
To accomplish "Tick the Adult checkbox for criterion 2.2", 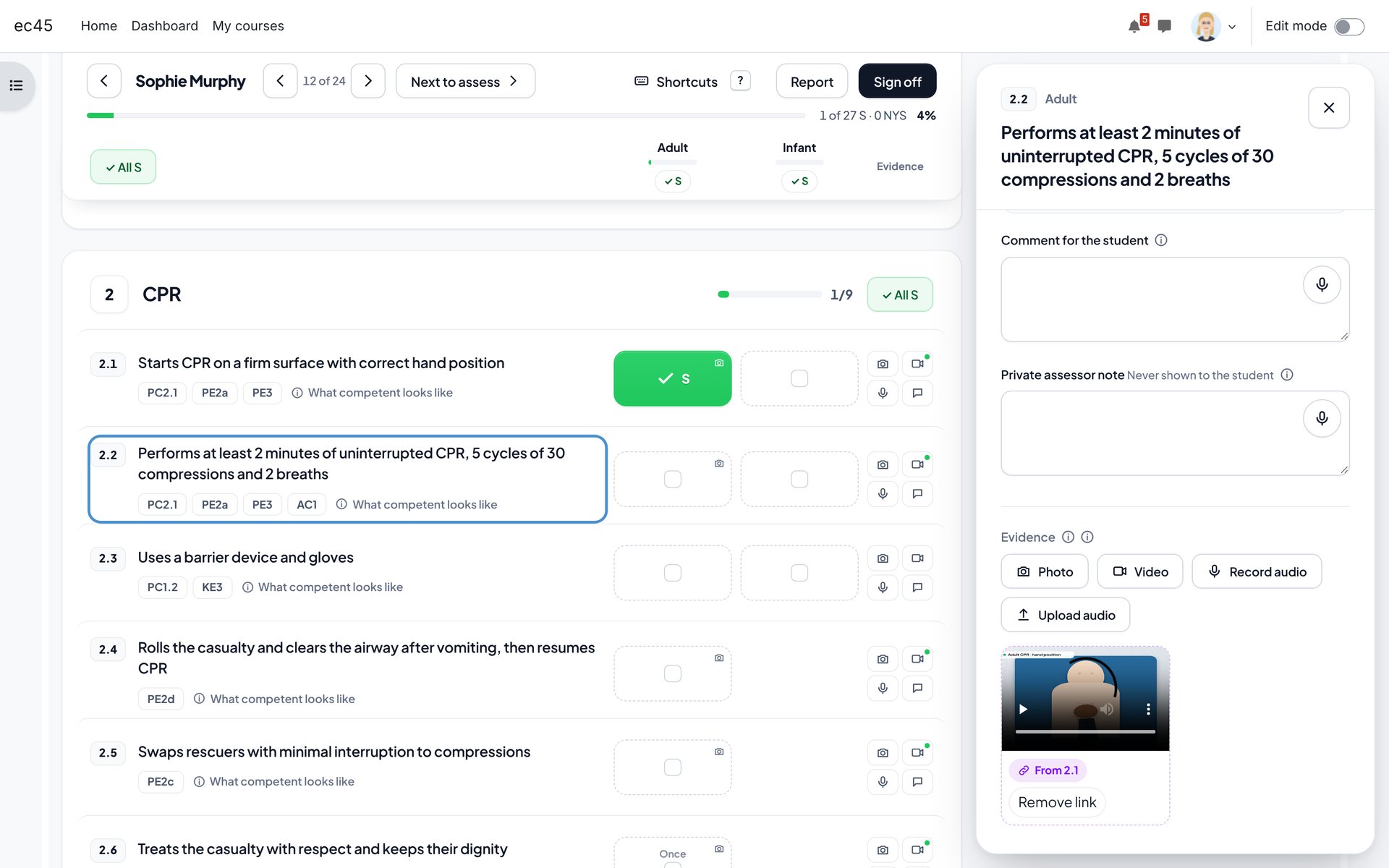I will click(673, 479).
